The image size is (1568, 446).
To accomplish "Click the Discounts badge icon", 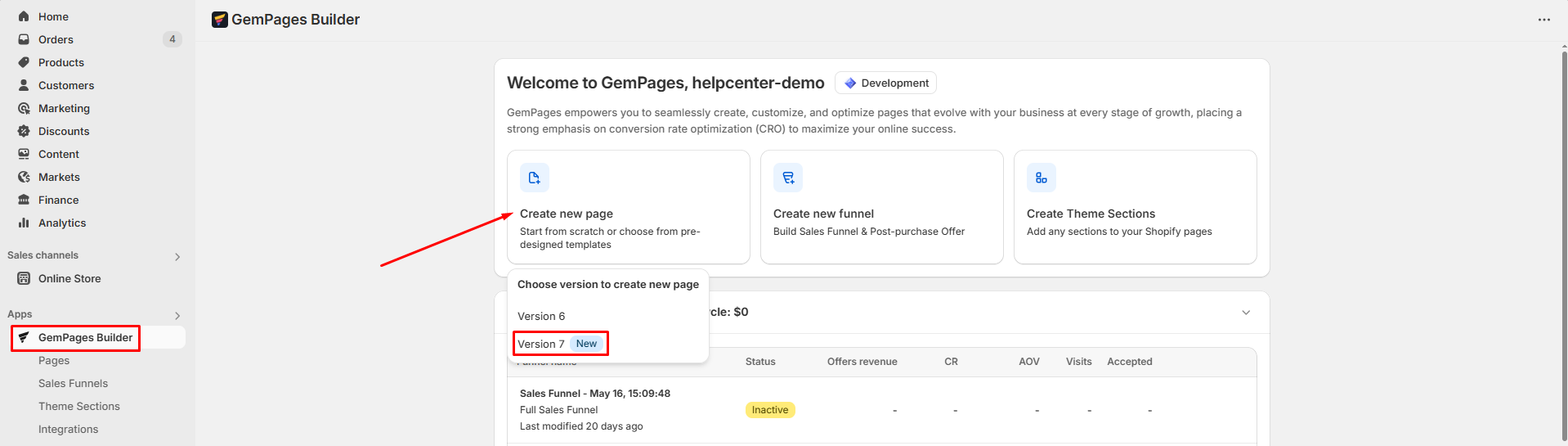I will tap(24, 131).
